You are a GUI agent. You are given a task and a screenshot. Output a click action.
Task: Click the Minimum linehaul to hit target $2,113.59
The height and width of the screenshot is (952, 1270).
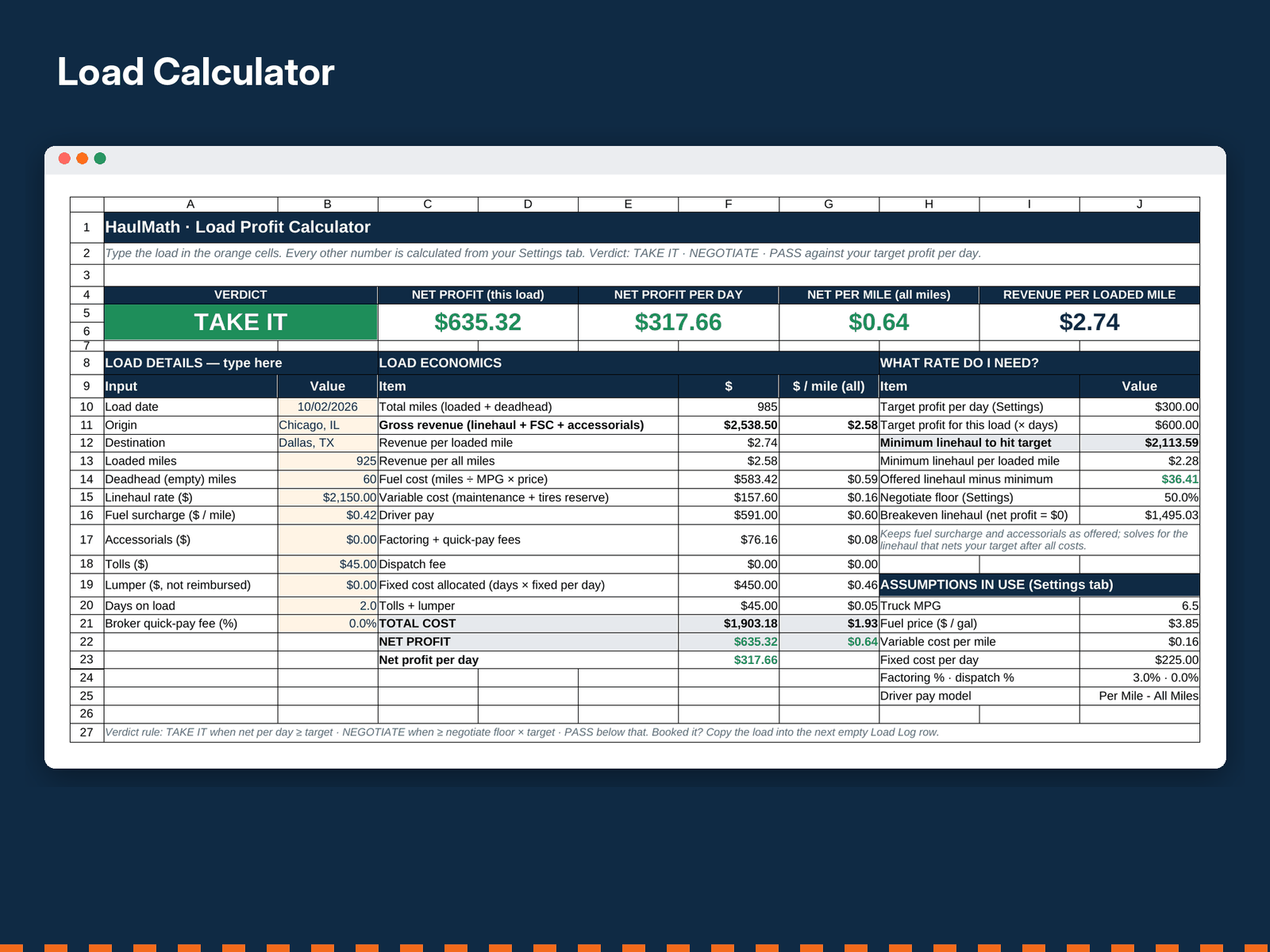(x=1140, y=443)
